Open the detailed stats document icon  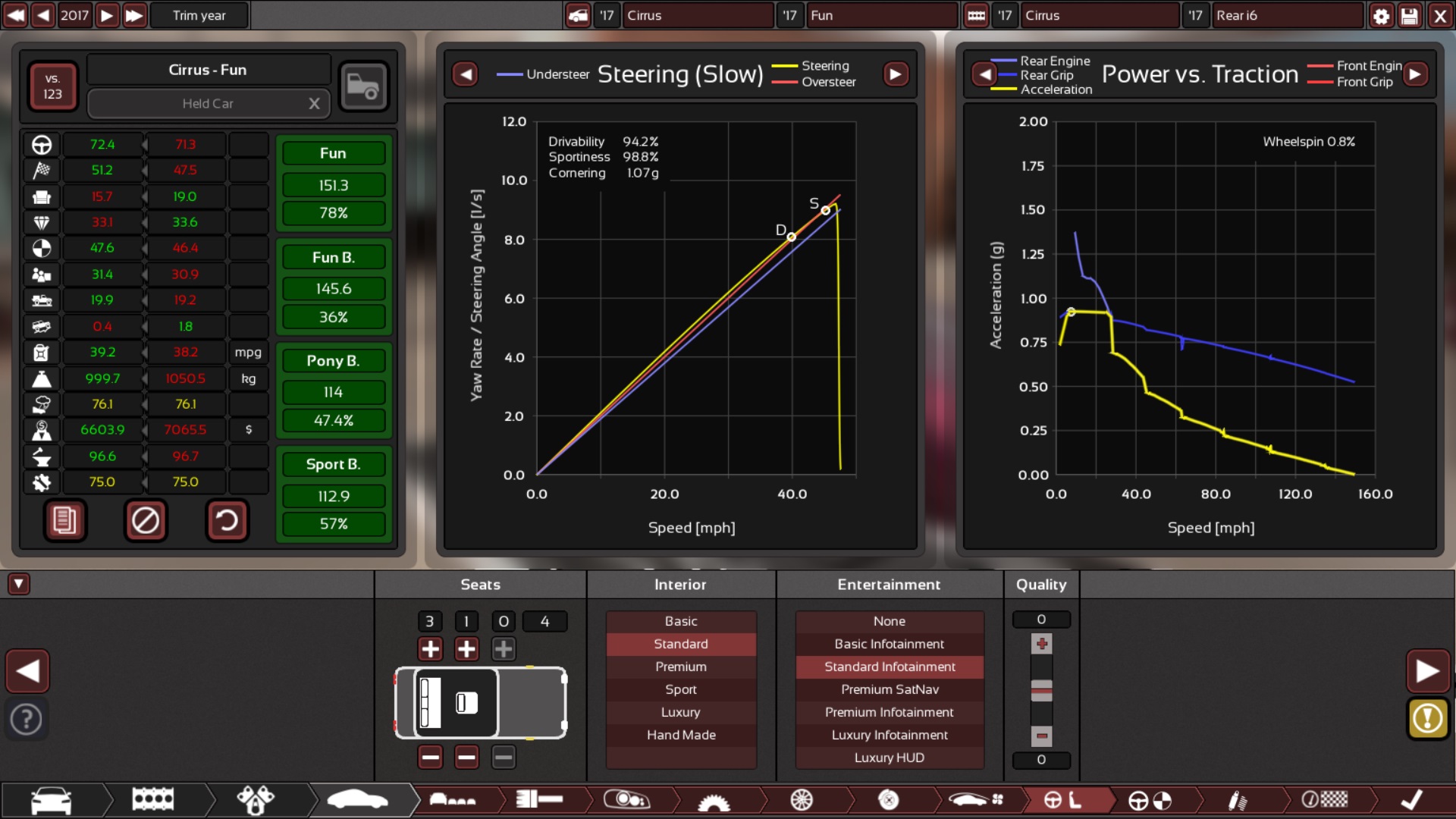64,520
